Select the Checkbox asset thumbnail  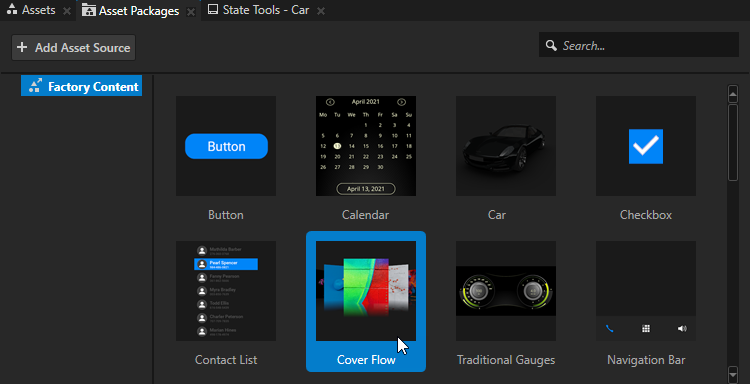coord(646,146)
